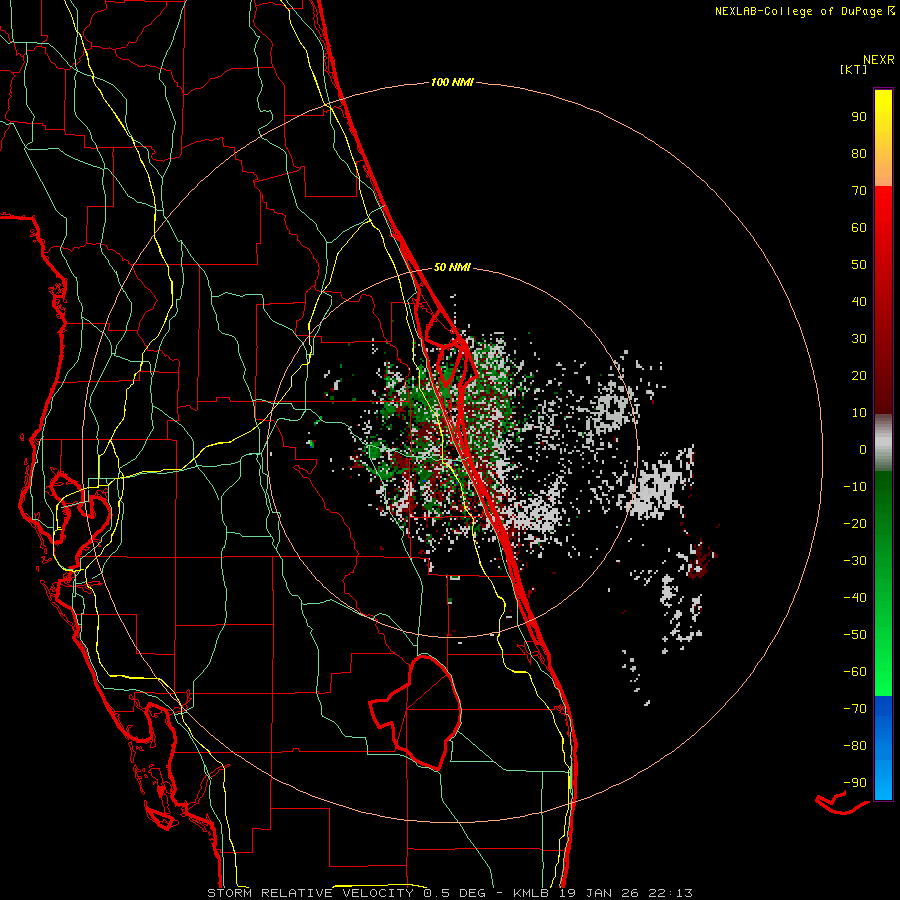This screenshot has width=900, height=900.
Task: Click the "KMLB" station ID in the caption
Action: pos(531,893)
